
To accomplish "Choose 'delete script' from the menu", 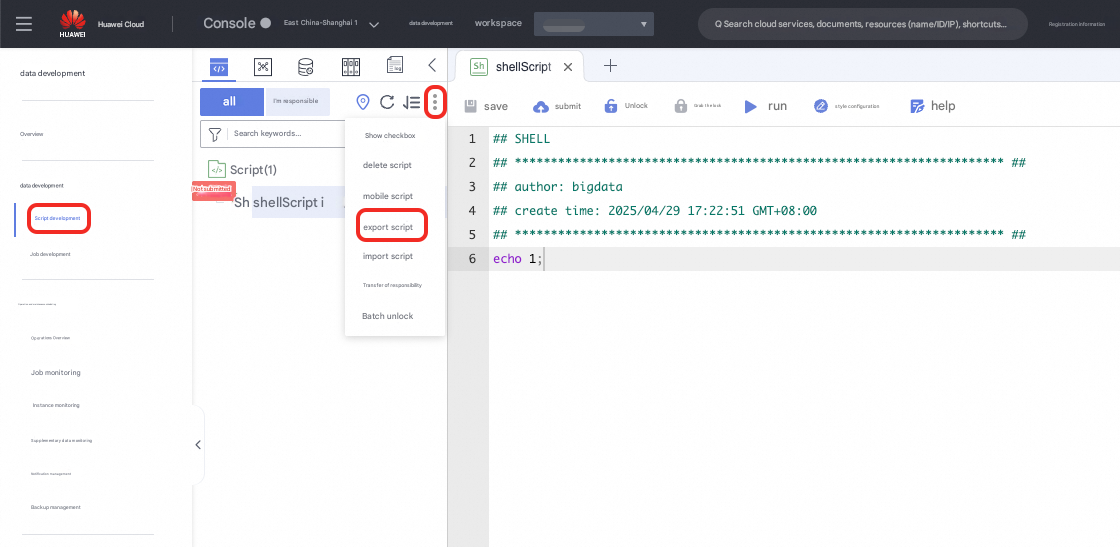I will click(x=387, y=165).
